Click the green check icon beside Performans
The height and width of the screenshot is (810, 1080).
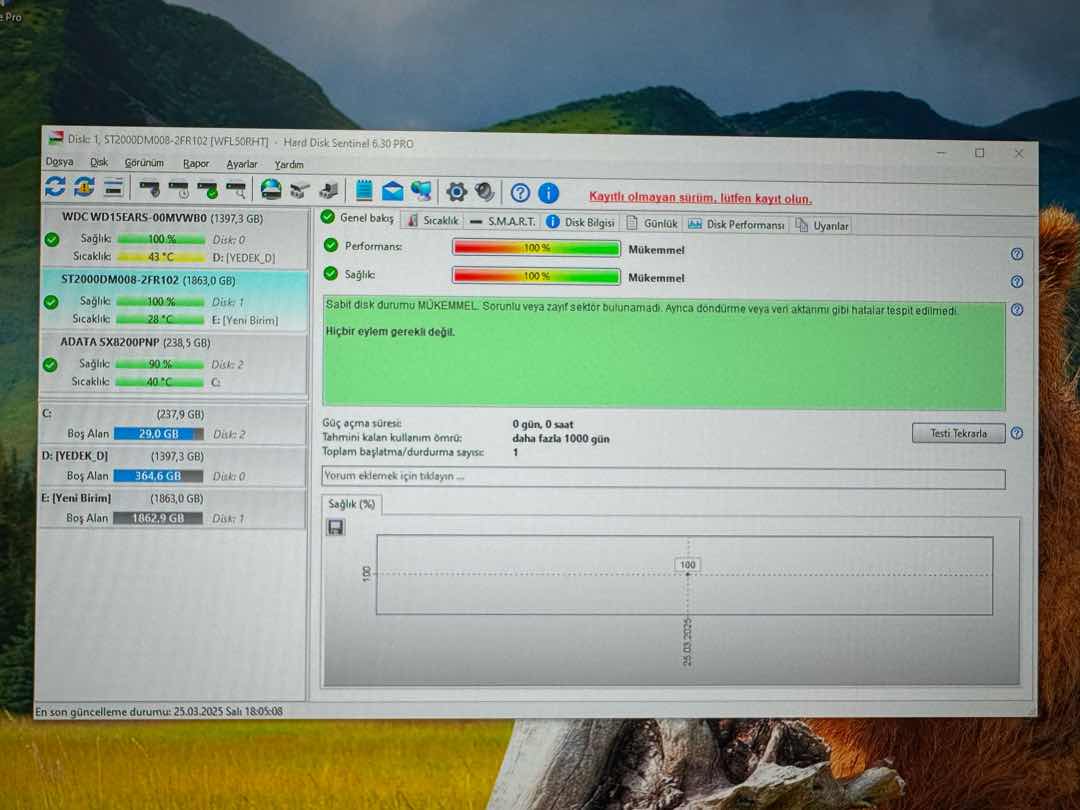point(331,245)
